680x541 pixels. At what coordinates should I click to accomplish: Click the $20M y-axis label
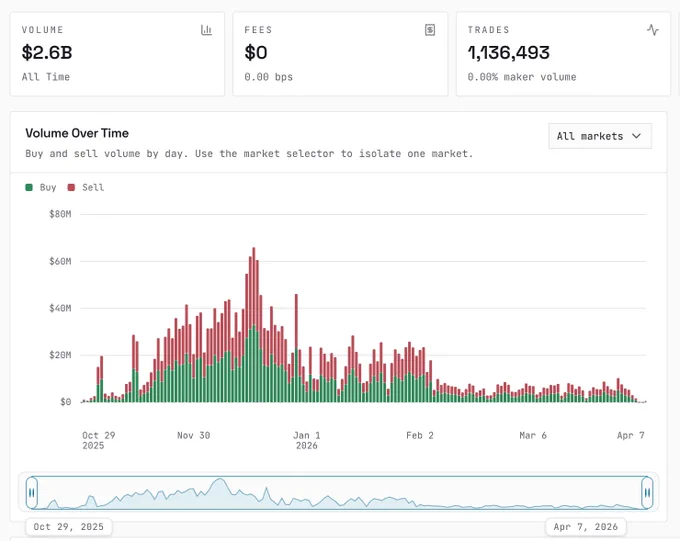tap(60, 355)
